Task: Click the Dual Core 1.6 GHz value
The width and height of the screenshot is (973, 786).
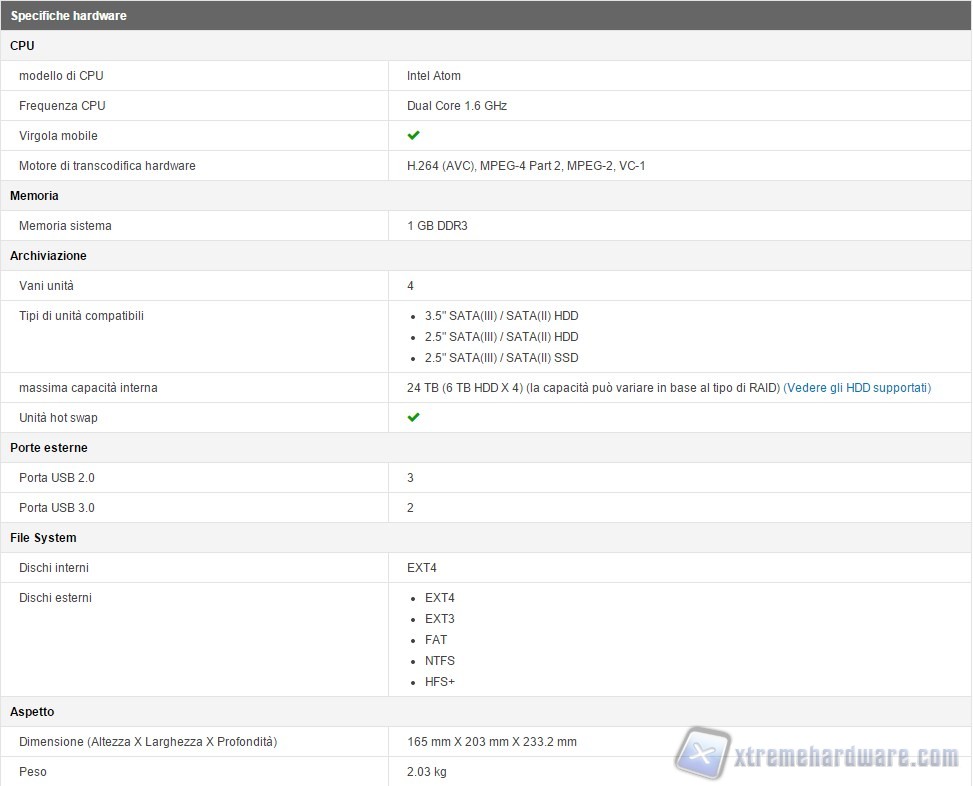Action: click(456, 106)
